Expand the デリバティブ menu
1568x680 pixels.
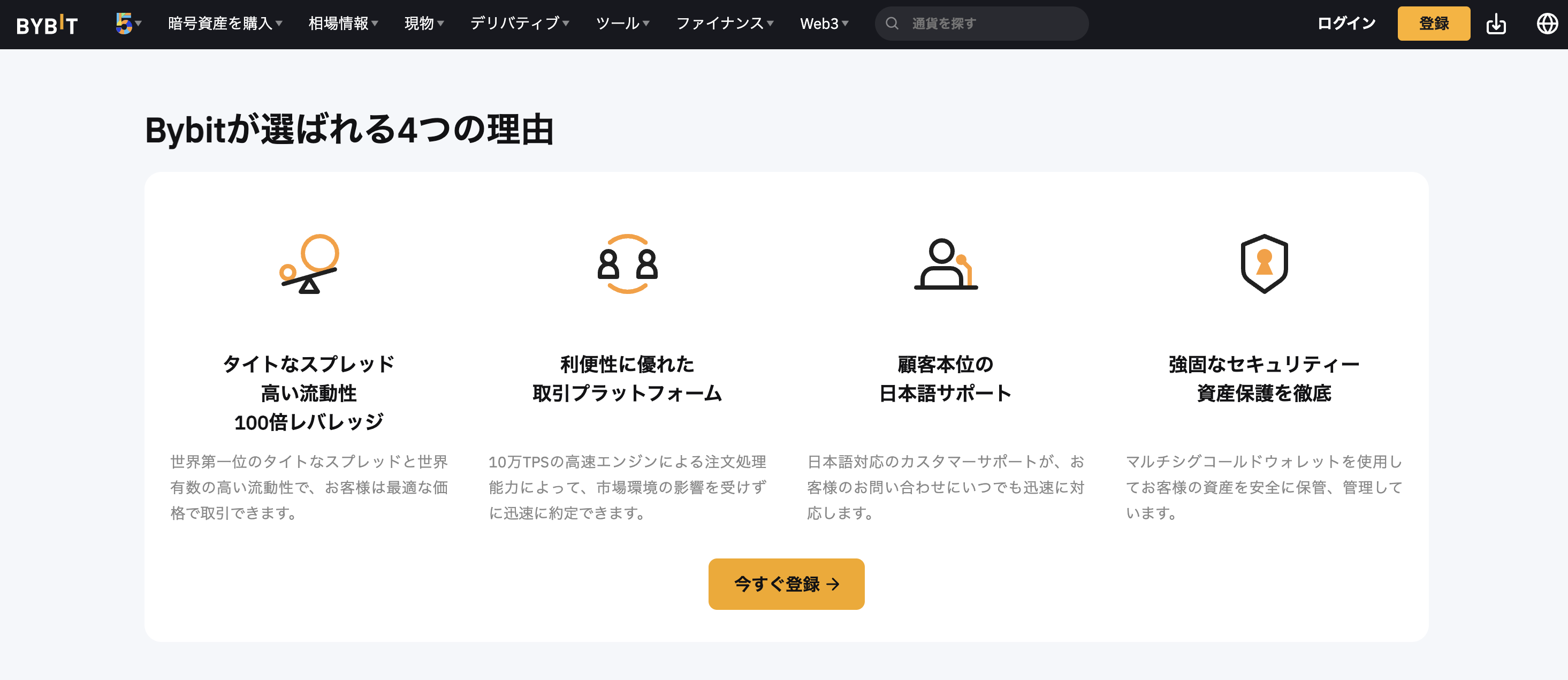coord(519,24)
